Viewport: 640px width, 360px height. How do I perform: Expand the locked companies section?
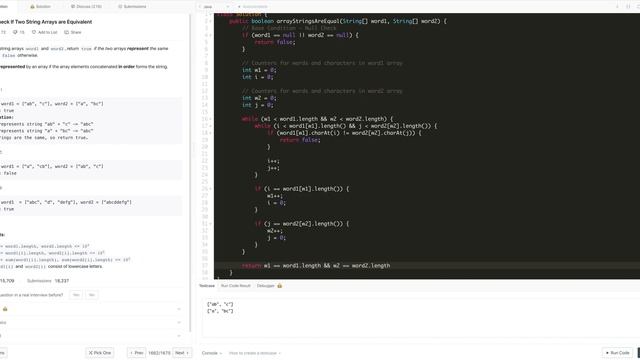(179, 309)
